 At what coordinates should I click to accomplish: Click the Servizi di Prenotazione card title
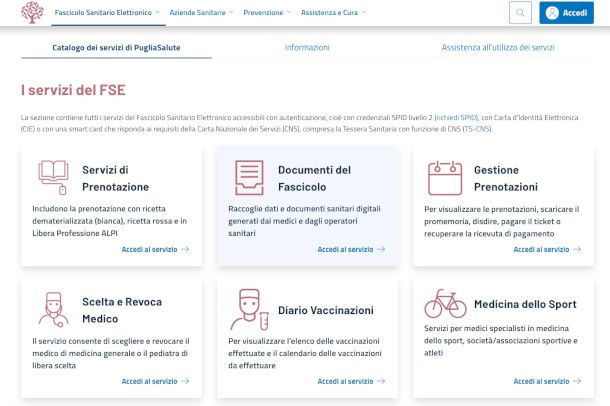[116, 178]
